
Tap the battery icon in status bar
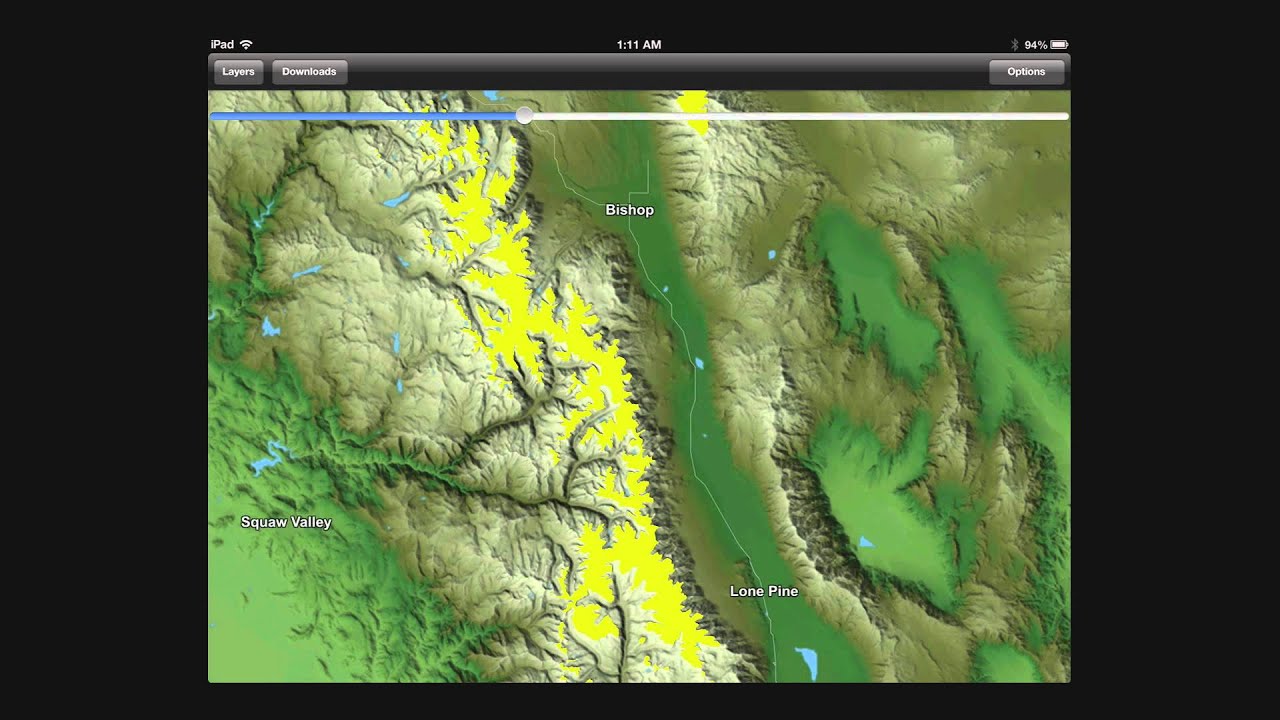[x=1059, y=45]
